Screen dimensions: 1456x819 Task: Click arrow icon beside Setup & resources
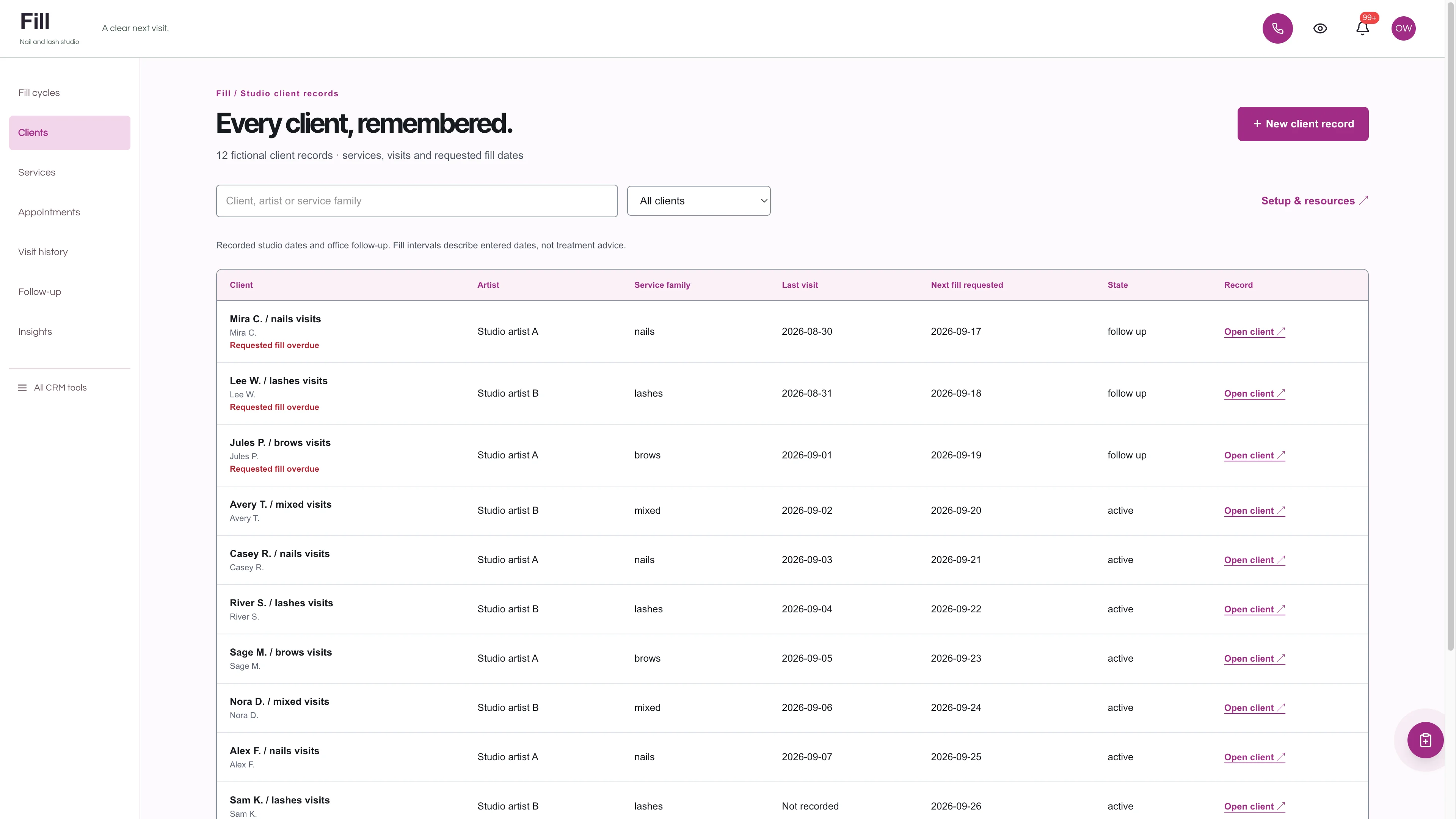pos(1363,200)
